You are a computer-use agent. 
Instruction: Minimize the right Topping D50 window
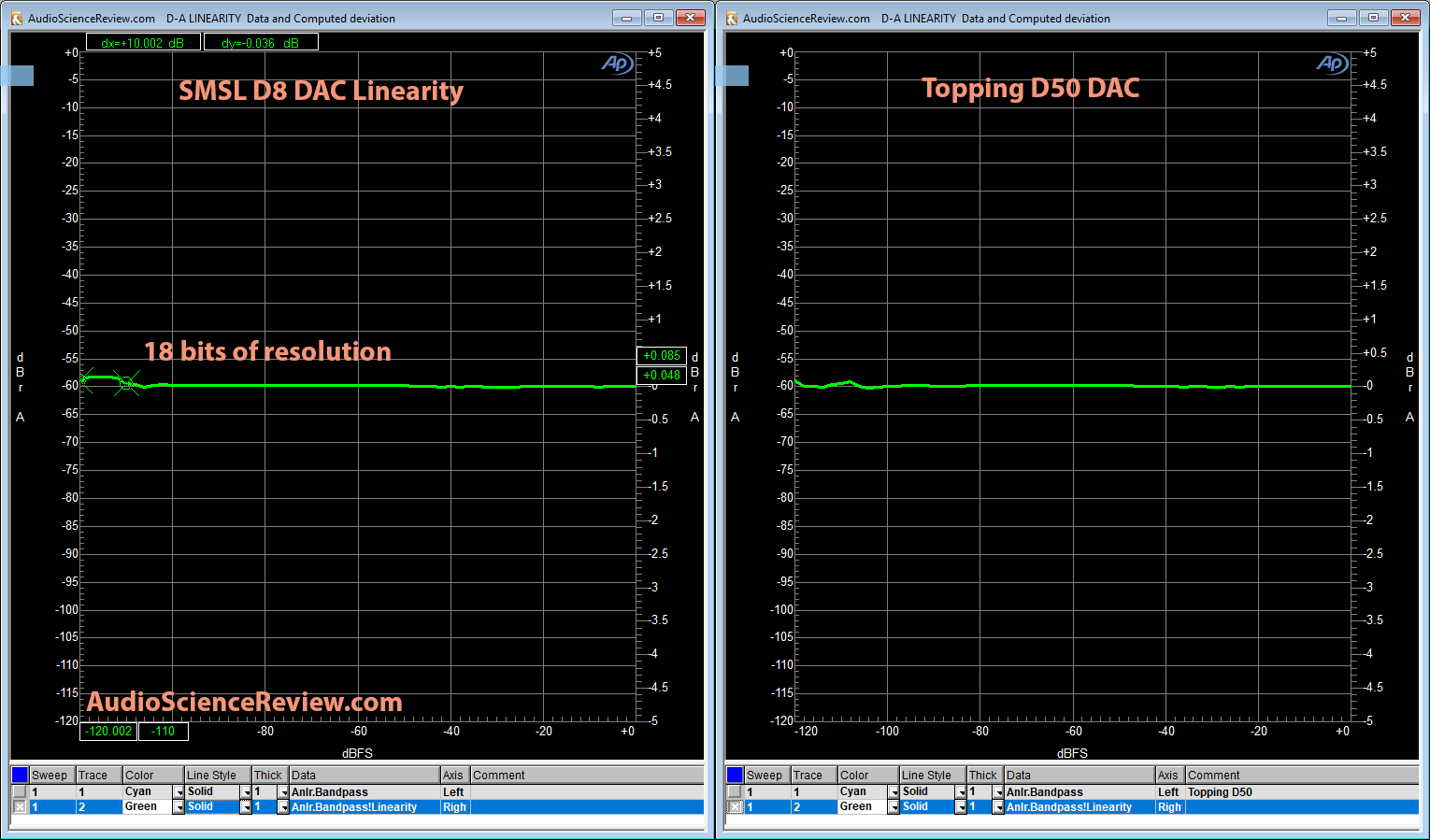[1341, 18]
